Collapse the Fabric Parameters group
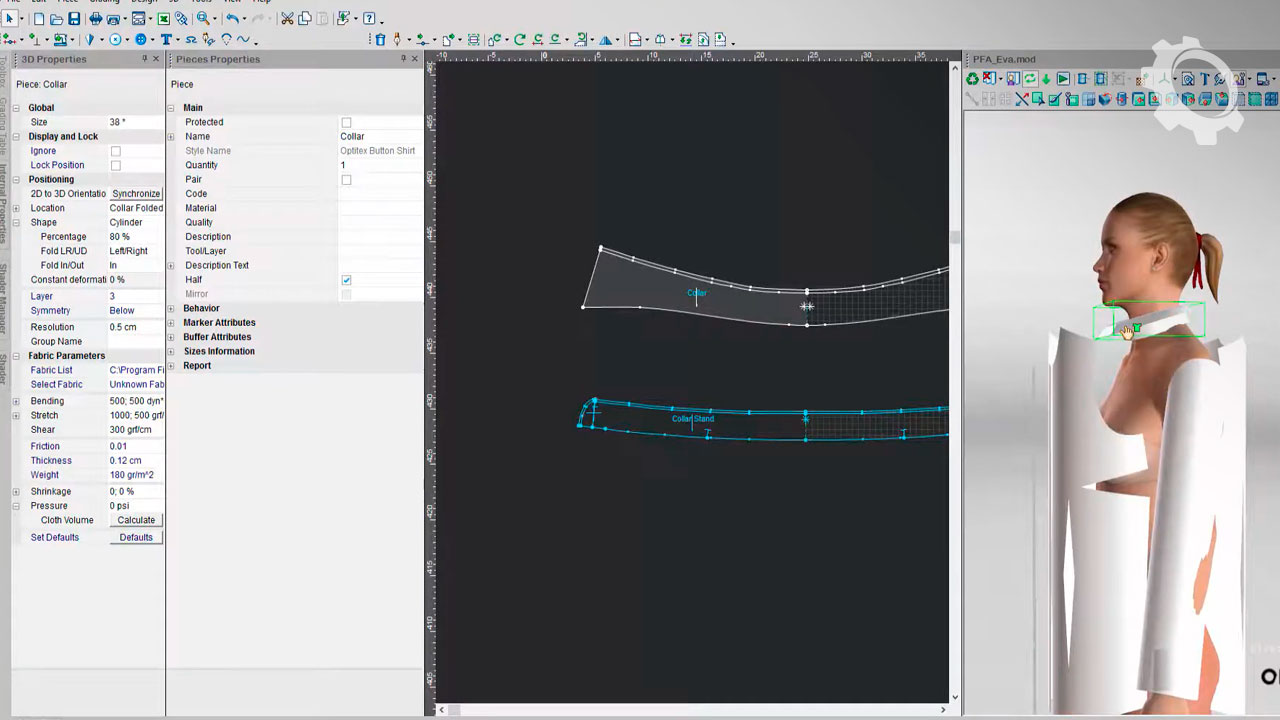Viewport: 1280px width, 720px height. [x=16, y=356]
